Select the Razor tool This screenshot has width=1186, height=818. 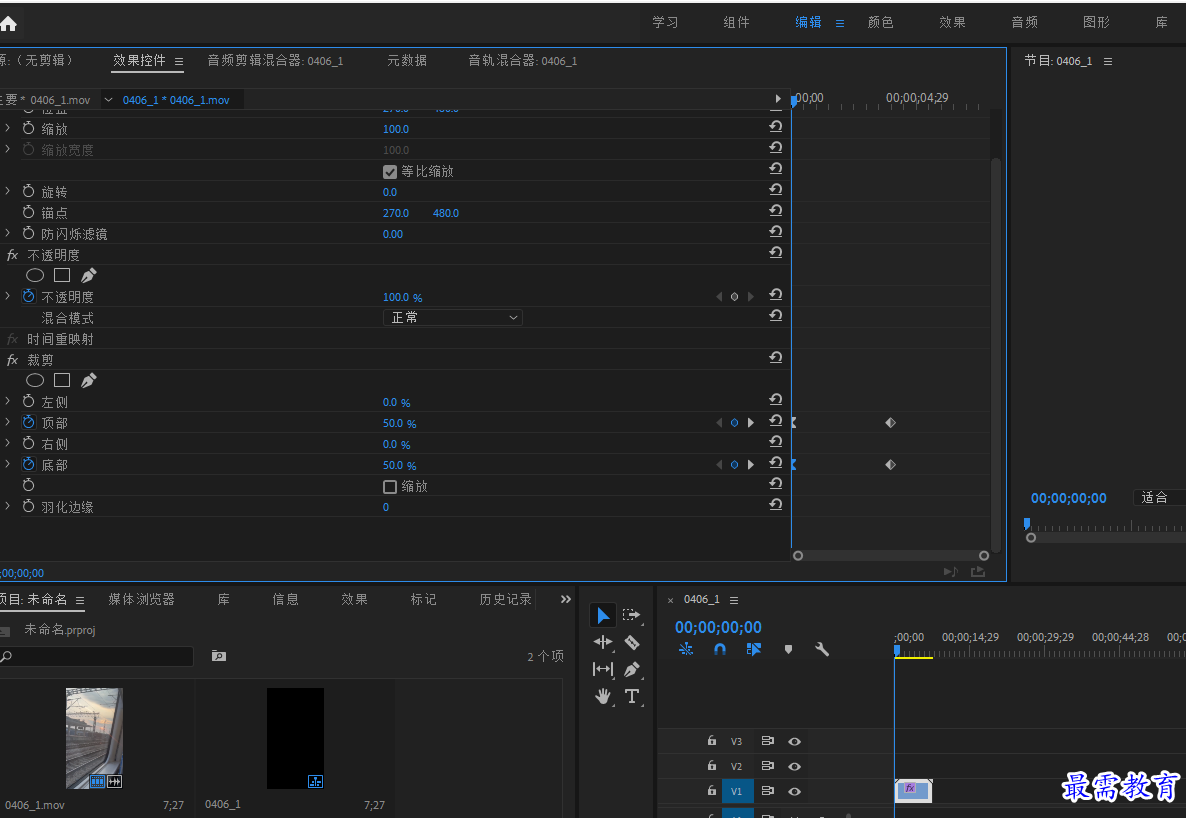[632, 642]
